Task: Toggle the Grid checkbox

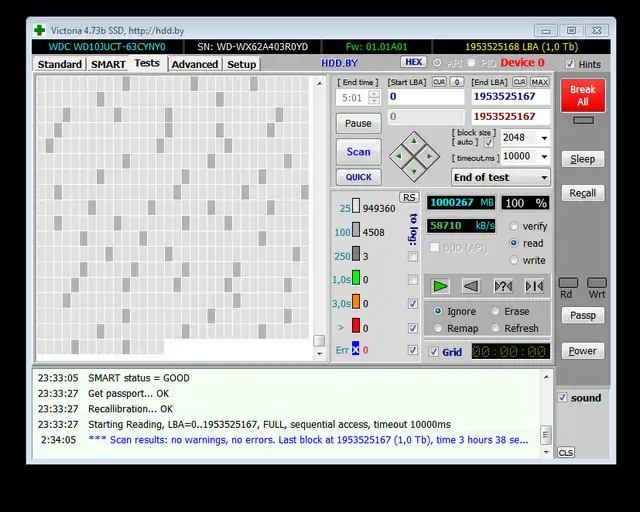Action: 434,352
